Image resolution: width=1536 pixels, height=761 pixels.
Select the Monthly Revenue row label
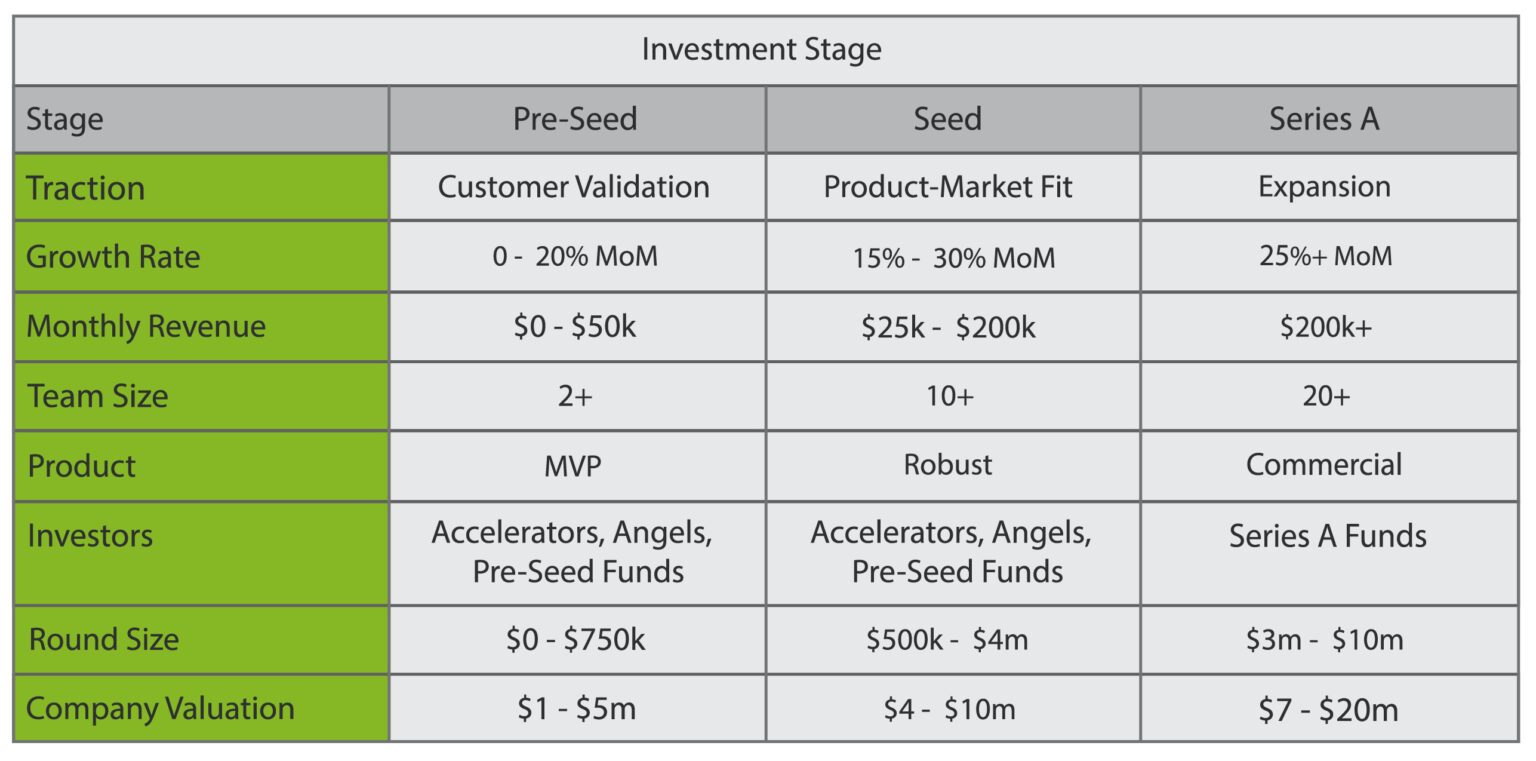tap(146, 327)
